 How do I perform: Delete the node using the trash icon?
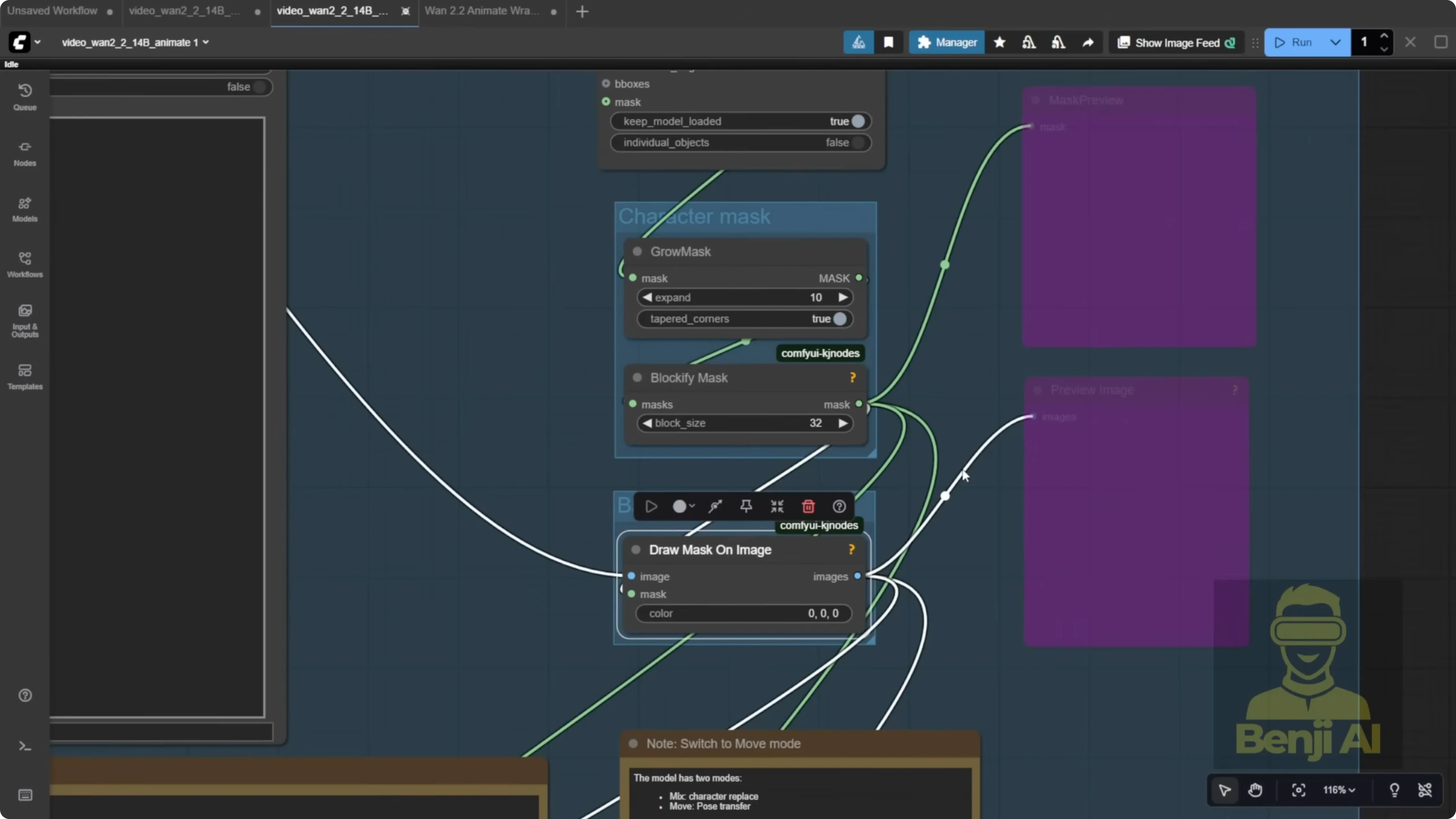click(x=808, y=506)
